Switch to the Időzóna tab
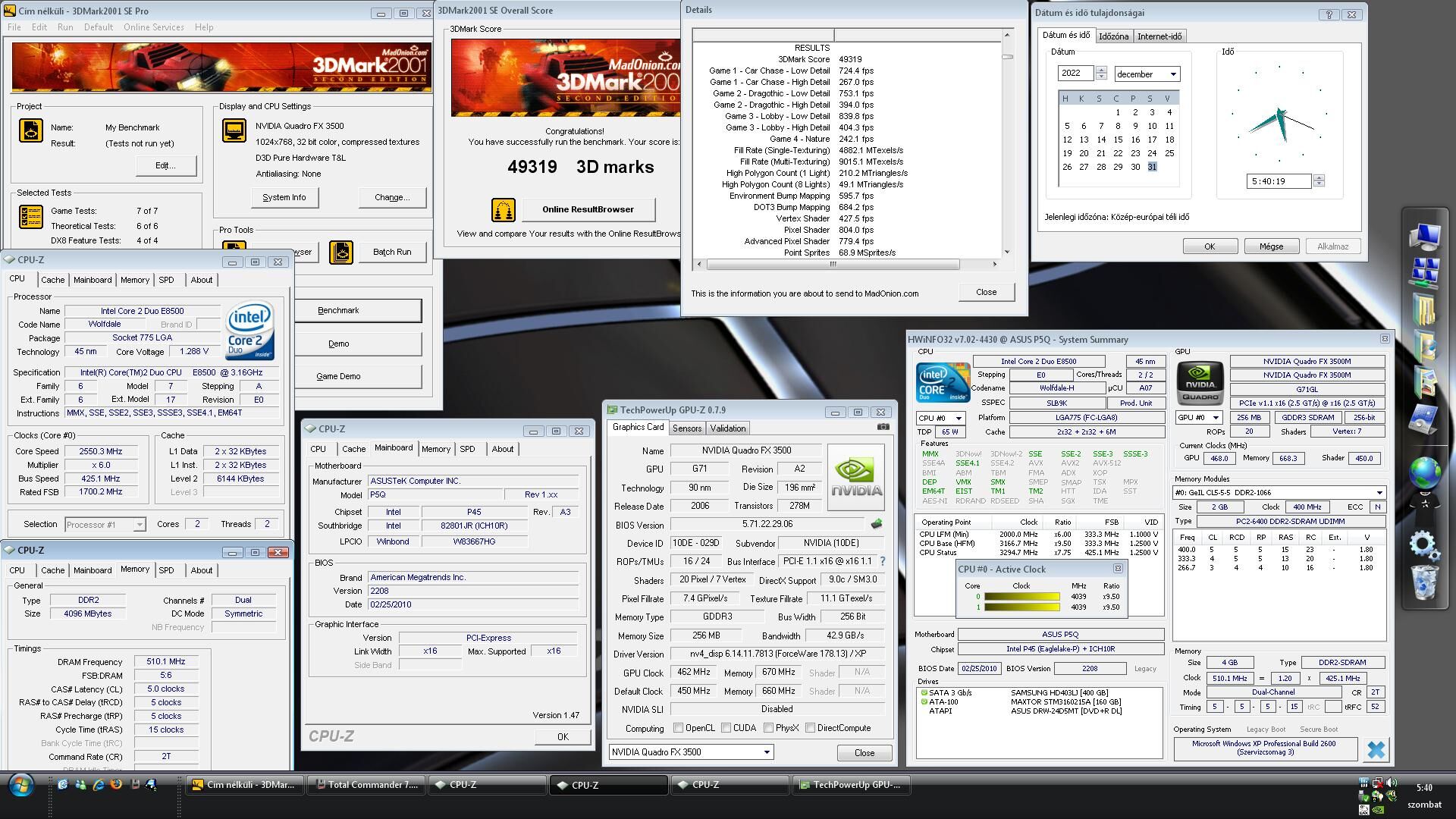The width and height of the screenshot is (1456, 819). click(x=1113, y=36)
